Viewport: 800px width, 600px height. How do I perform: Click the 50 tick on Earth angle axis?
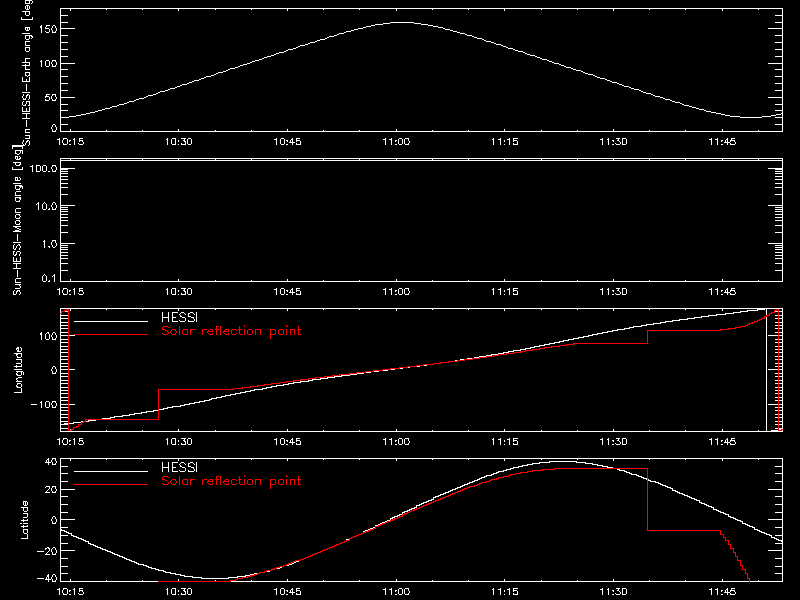pyautogui.click(x=51, y=97)
